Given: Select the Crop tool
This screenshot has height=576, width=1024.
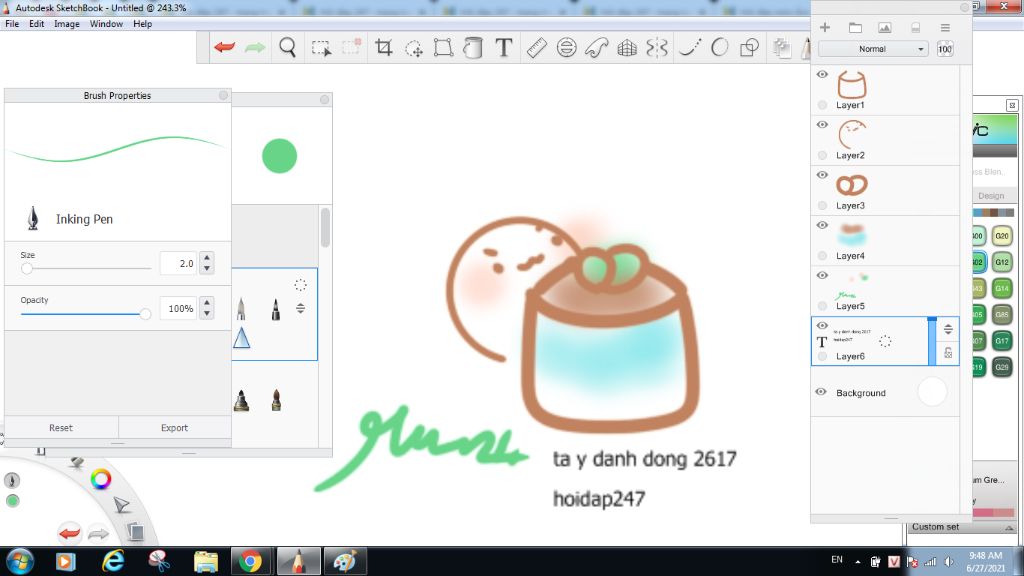Looking at the screenshot, I should point(383,47).
